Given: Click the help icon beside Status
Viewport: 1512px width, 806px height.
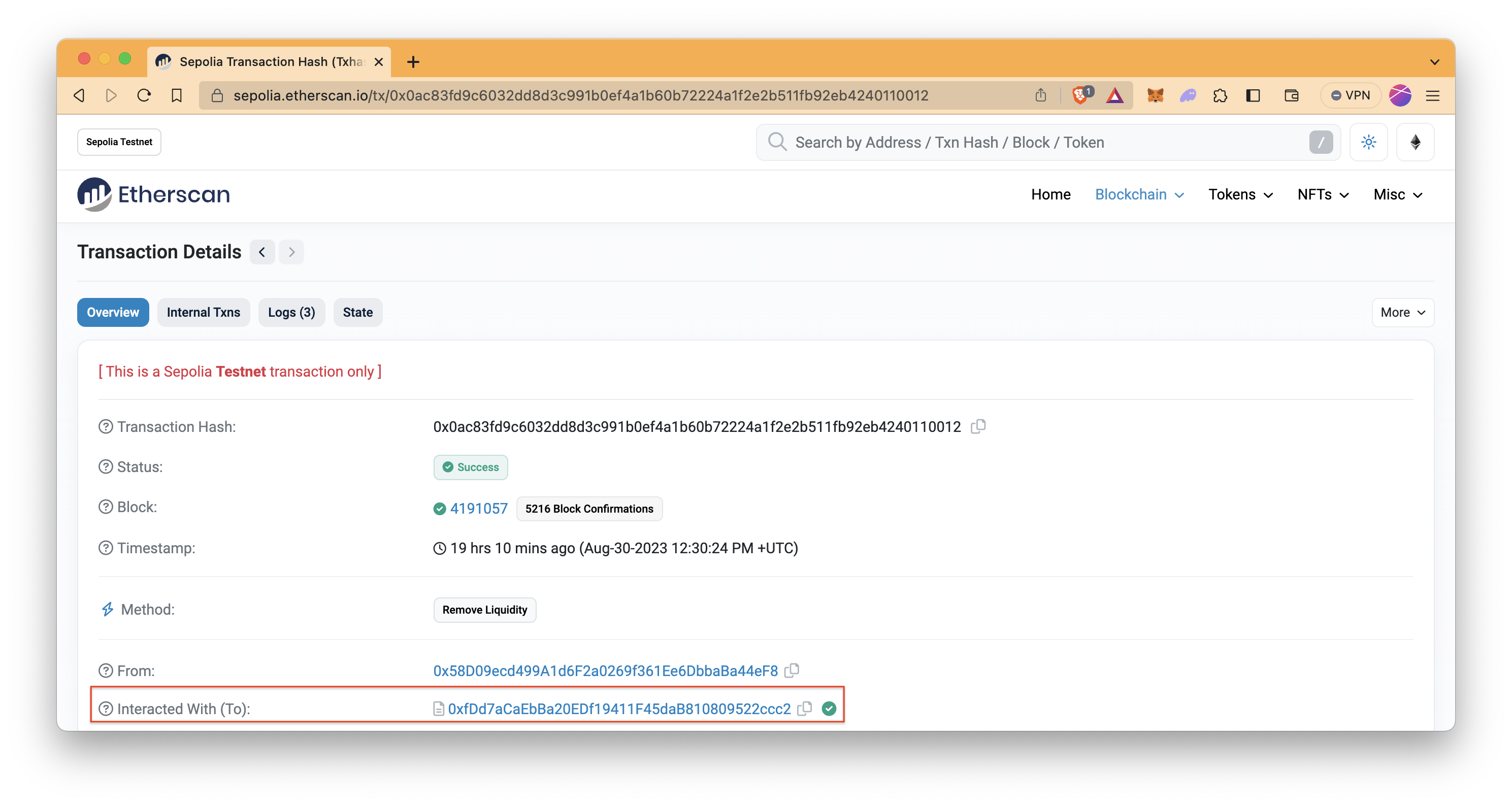Looking at the screenshot, I should click(x=106, y=467).
